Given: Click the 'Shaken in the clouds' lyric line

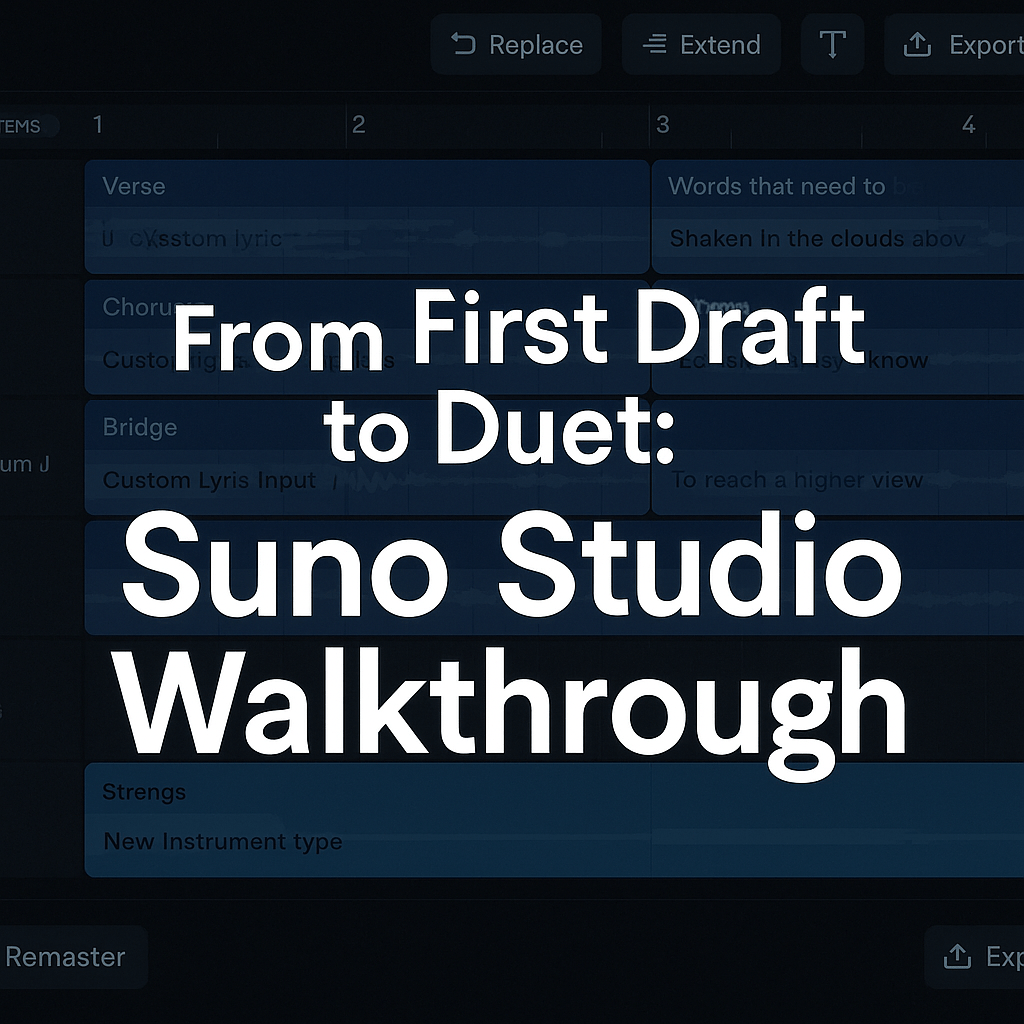Looking at the screenshot, I should [x=816, y=239].
